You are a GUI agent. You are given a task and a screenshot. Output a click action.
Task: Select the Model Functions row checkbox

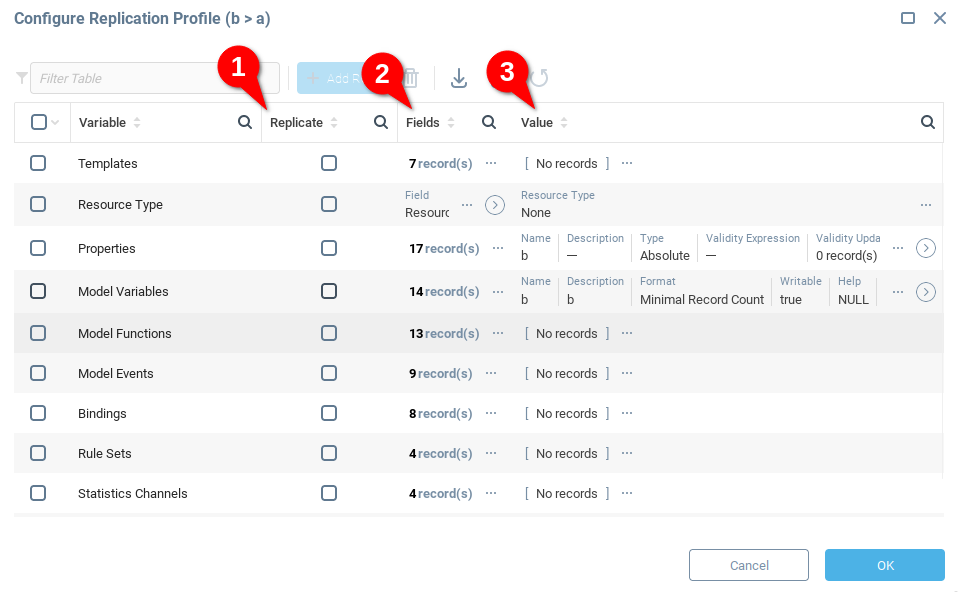tap(38, 333)
